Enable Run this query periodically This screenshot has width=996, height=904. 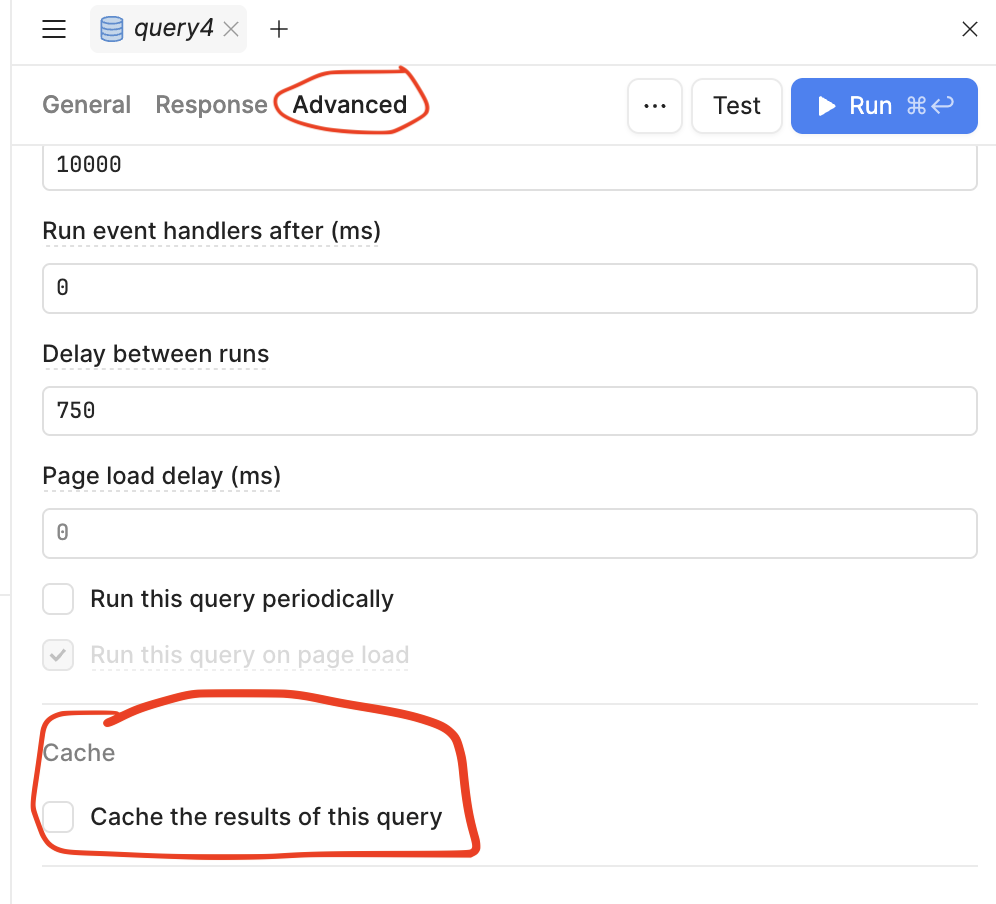pyautogui.click(x=58, y=599)
